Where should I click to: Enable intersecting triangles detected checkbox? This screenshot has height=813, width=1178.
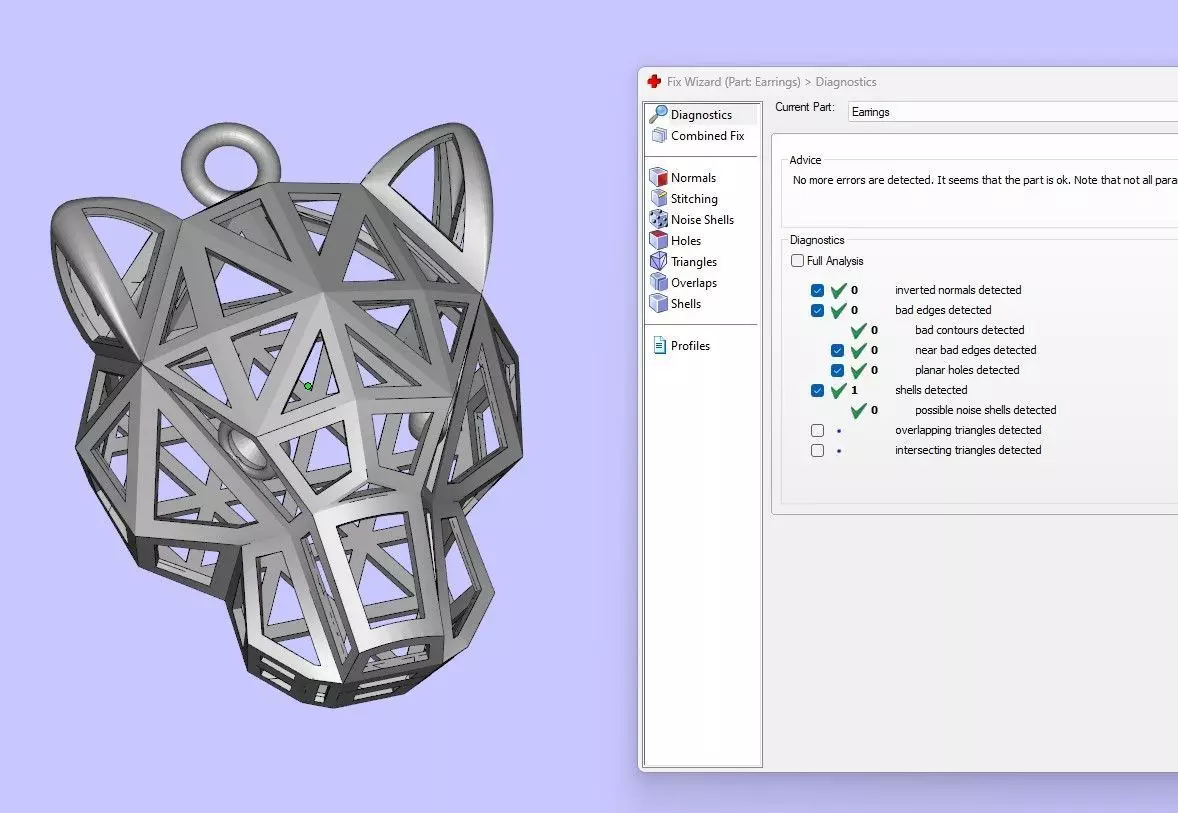pos(817,451)
